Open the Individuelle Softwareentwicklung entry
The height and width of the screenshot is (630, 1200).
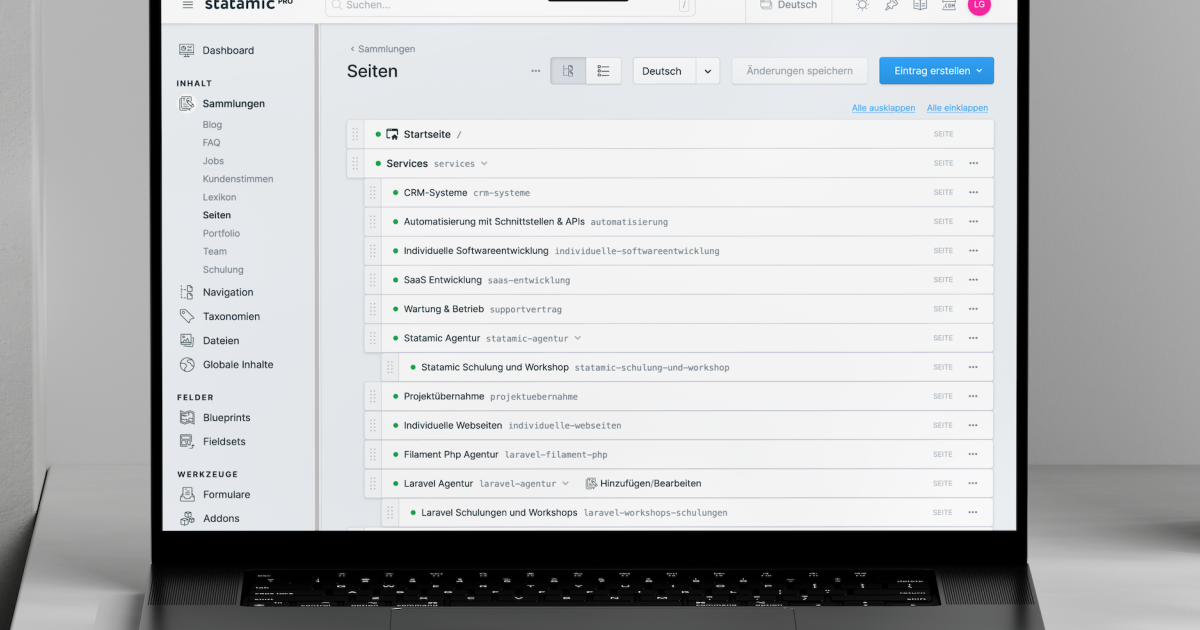[476, 250]
